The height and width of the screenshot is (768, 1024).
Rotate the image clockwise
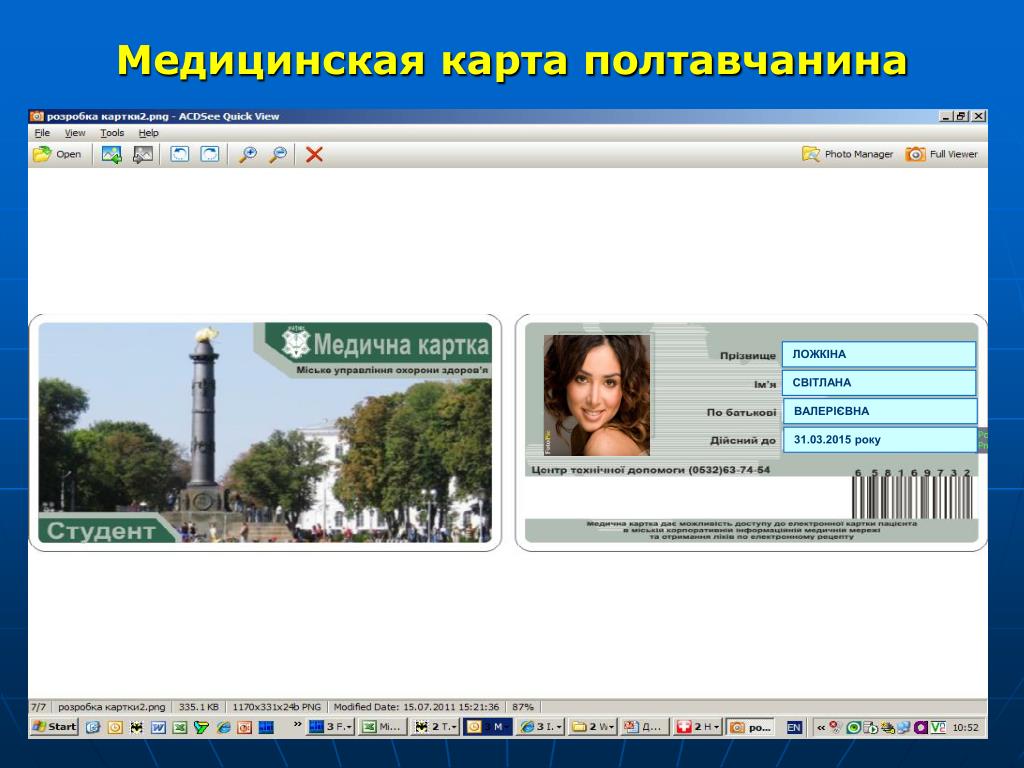point(210,154)
